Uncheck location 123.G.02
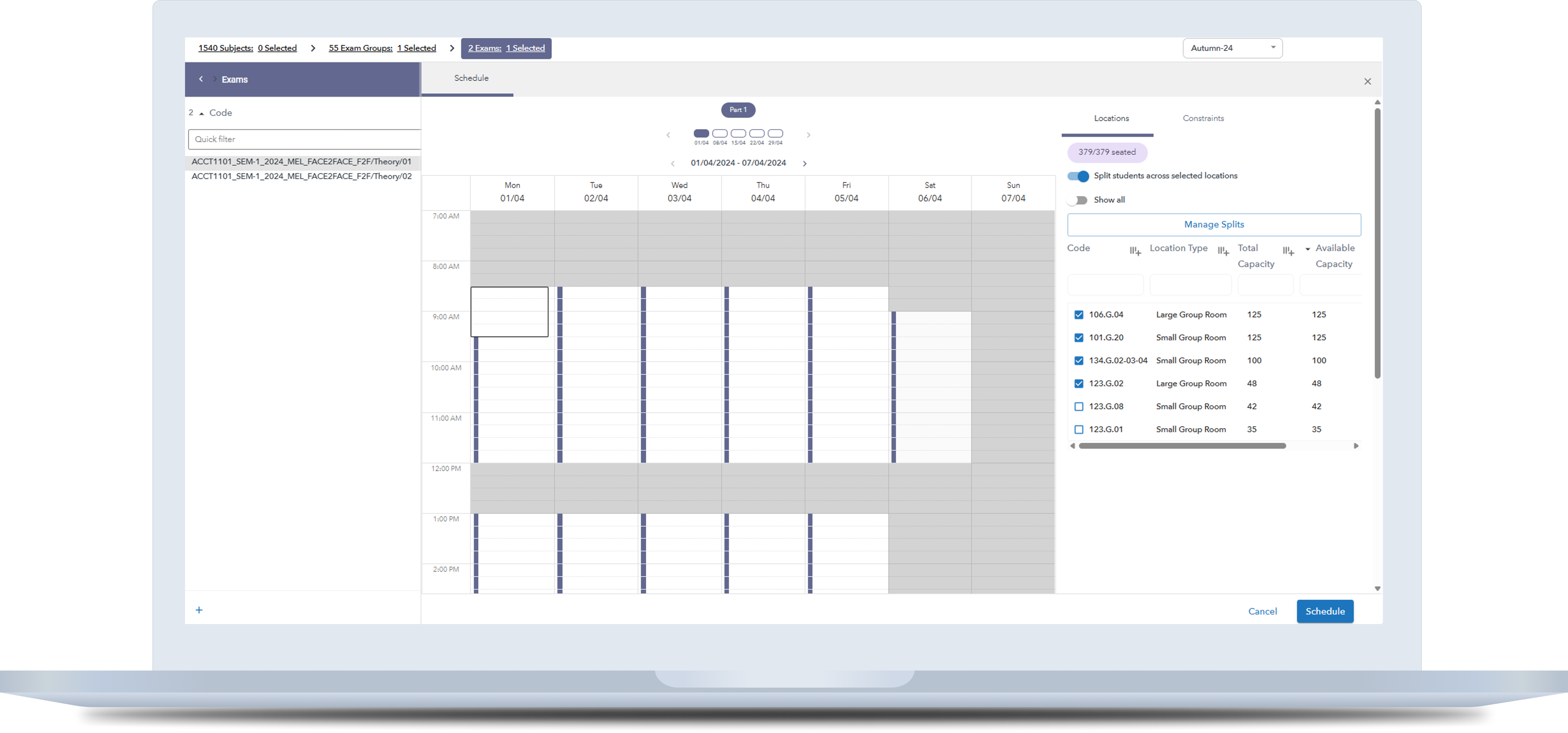The height and width of the screenshot is (733, 1568). click(x=1079, y=384)
